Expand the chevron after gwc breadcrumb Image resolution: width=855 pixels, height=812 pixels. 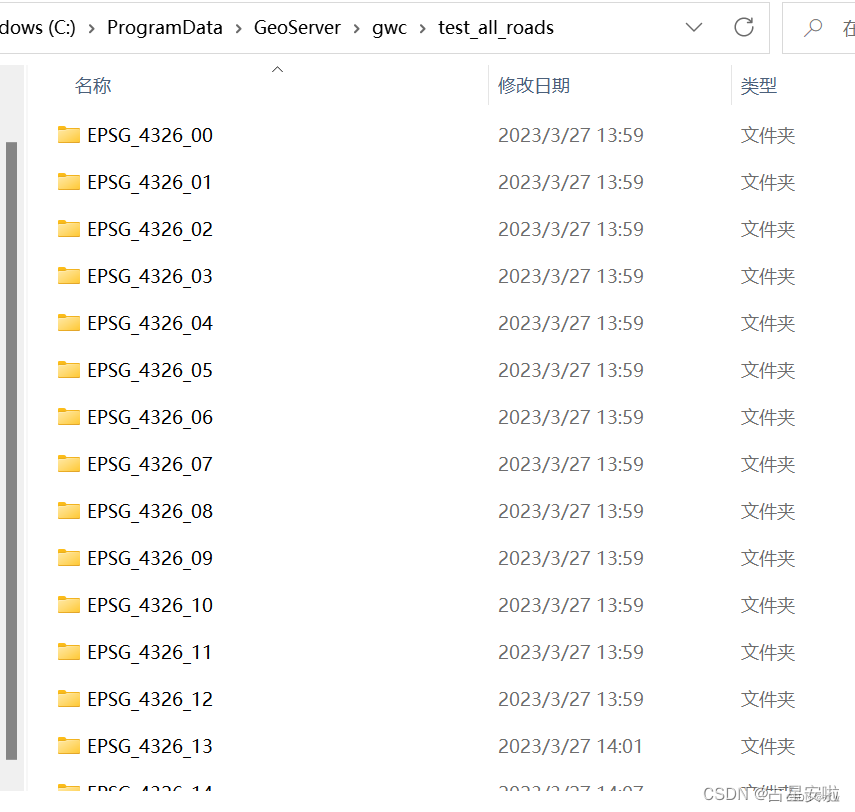(x=423, y=28)
